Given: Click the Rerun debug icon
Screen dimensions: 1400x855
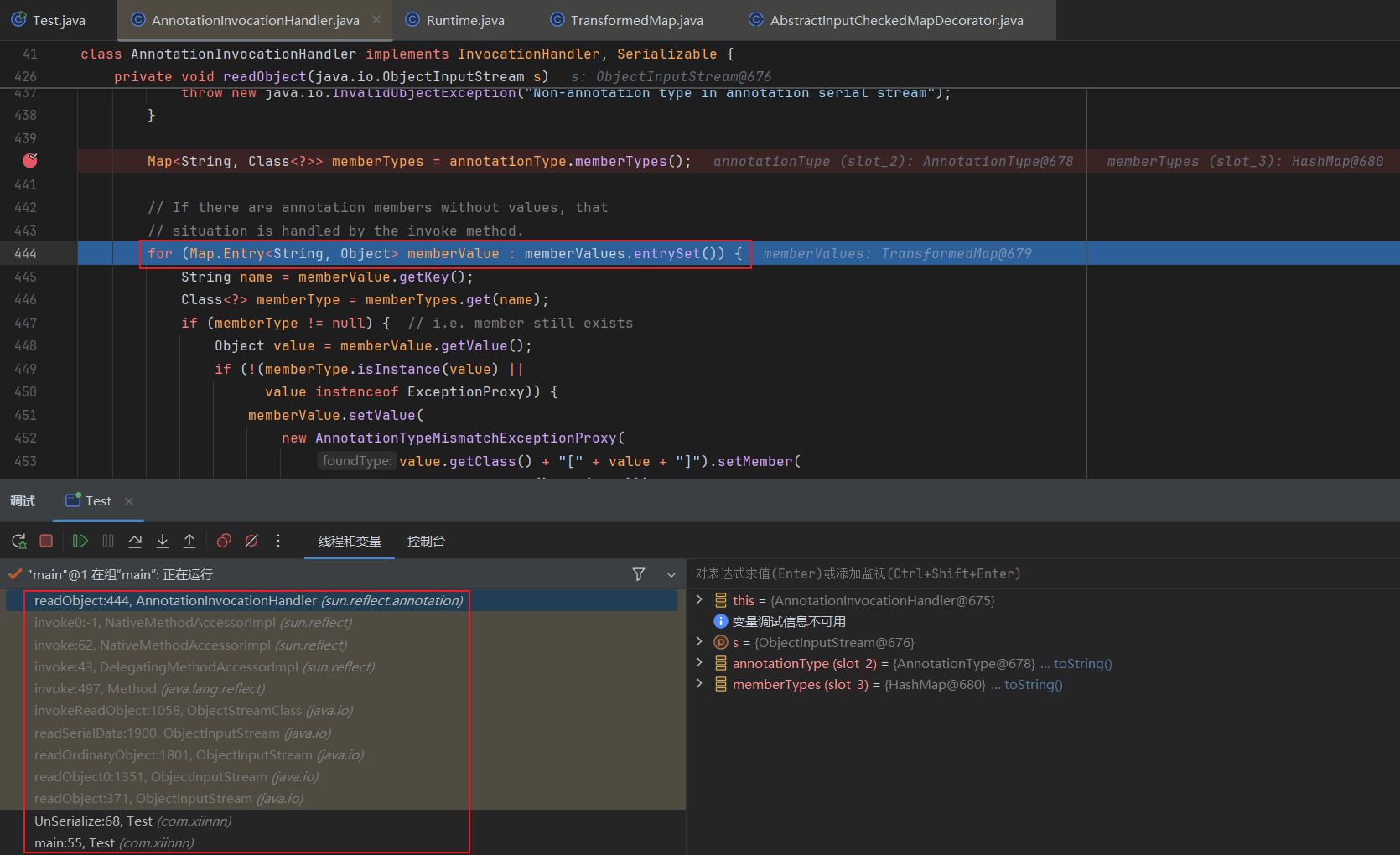Looking at the screenshot, I should (18, 541).
